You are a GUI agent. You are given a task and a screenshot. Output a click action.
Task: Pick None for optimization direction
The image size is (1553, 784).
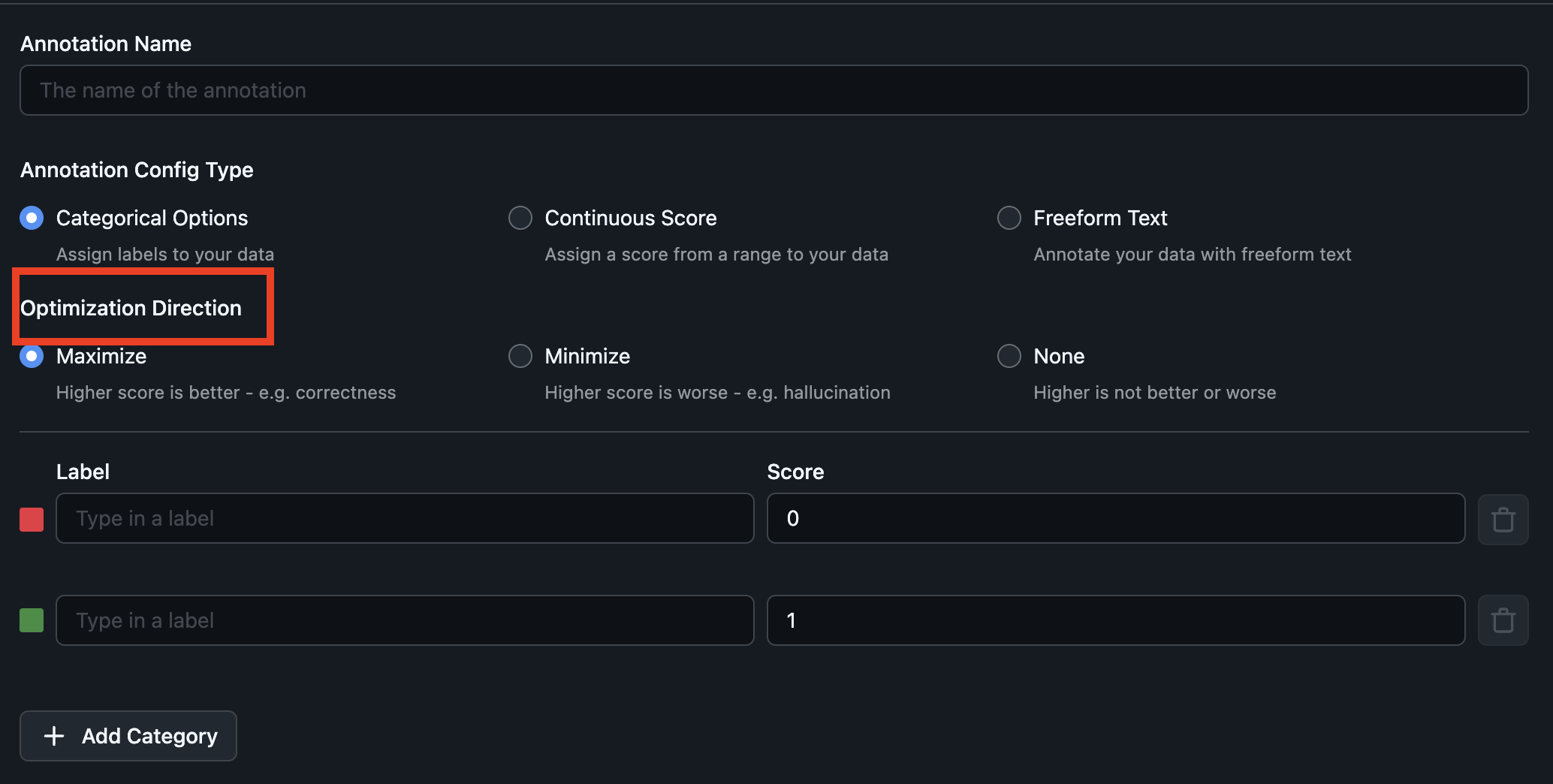1009,356
